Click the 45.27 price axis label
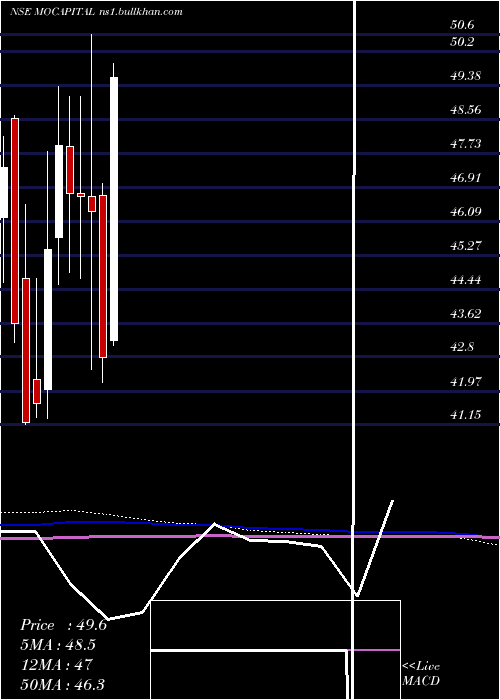 (x=465, y=245)
